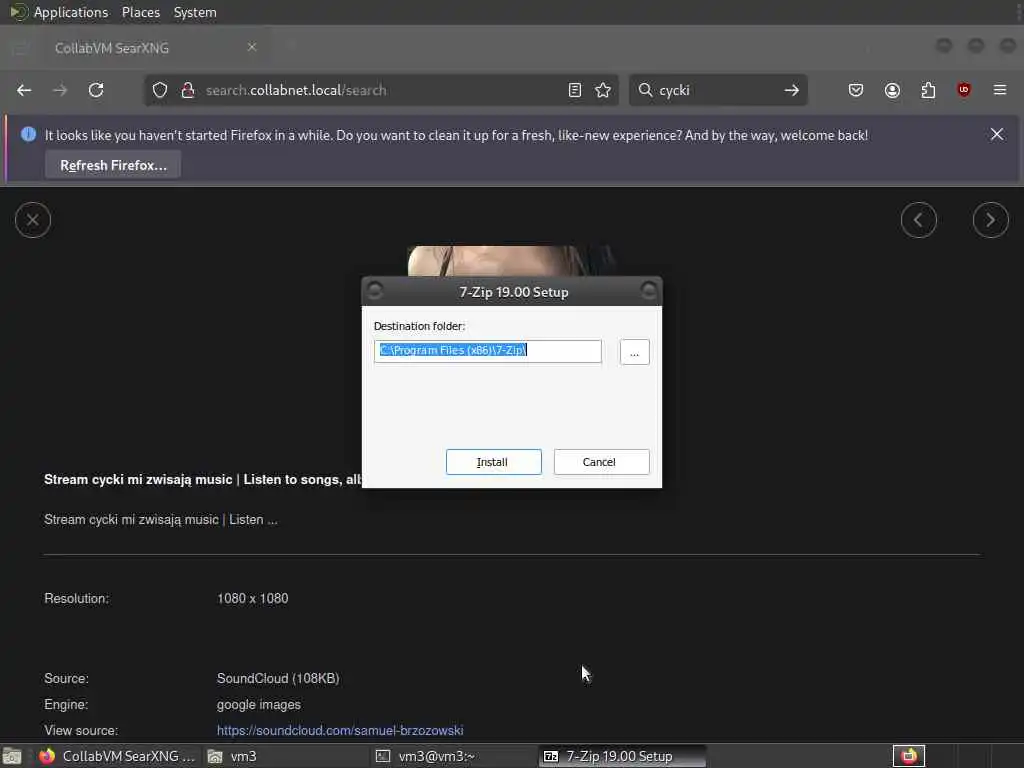Submit the cycki search with arrow
This screenshot has width=1024, height=768.
[x=792, y=90]
